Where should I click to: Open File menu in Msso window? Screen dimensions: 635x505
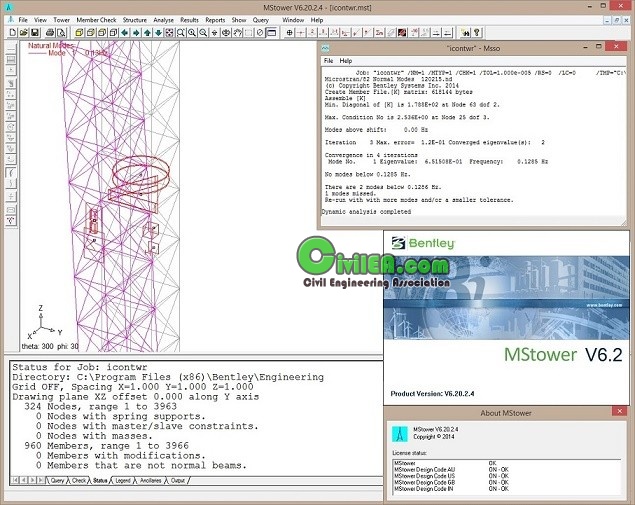point(328,61)
